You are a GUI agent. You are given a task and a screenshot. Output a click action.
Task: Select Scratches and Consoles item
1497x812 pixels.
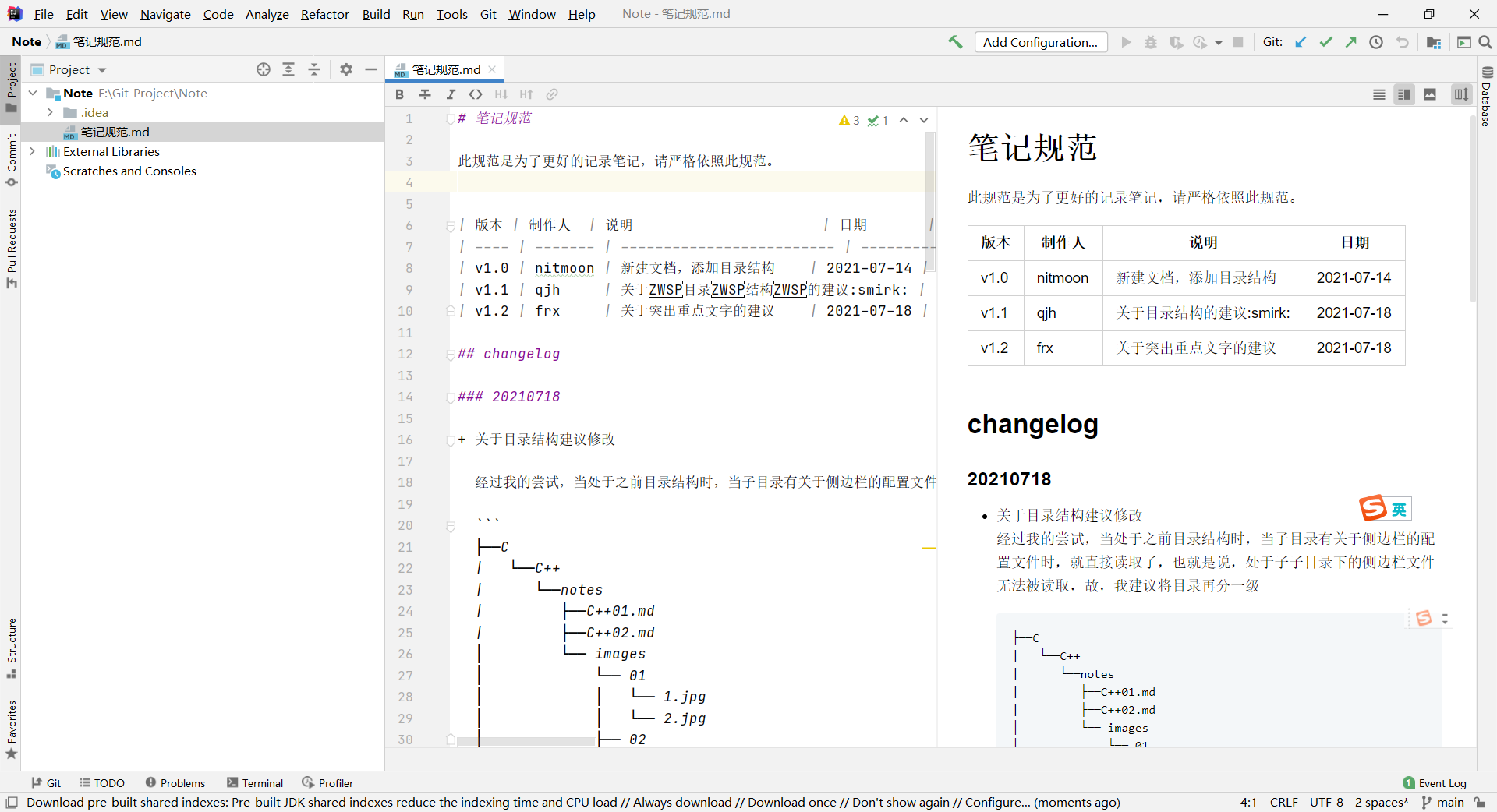click(x=129, y=171)
